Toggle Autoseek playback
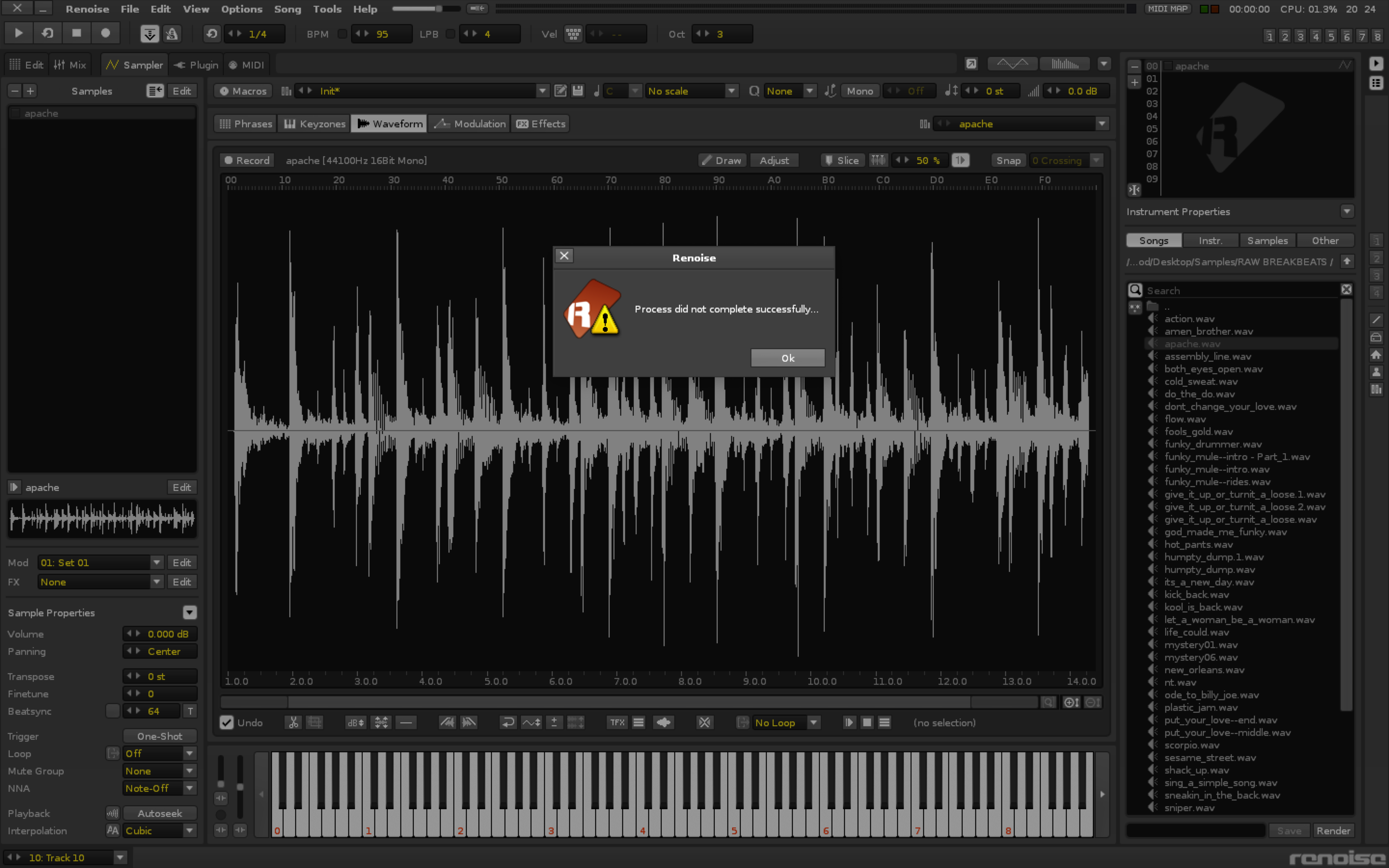 (x=160, y=813)
